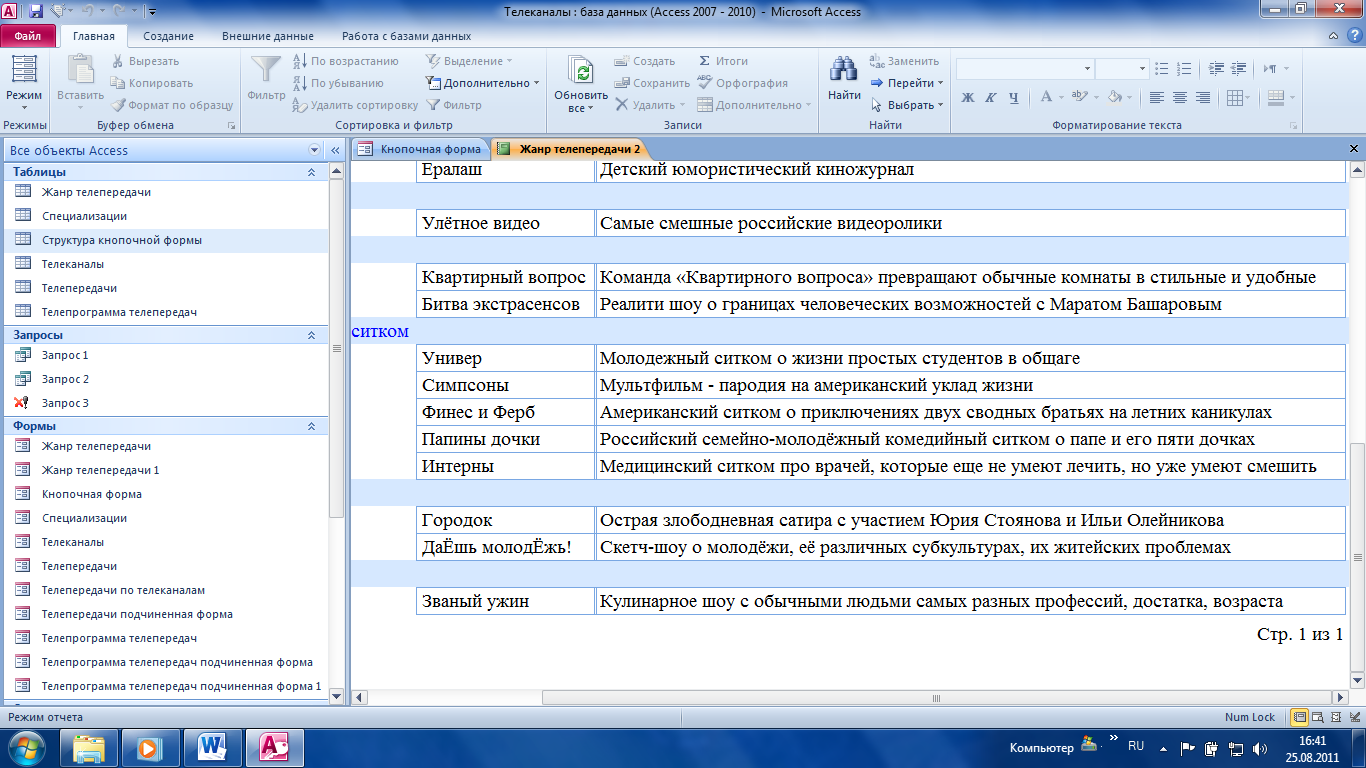This screenshot has height=768, width=1366.
Task: Collapse the Запросы group in navigation pane
Action: point(311,335)
